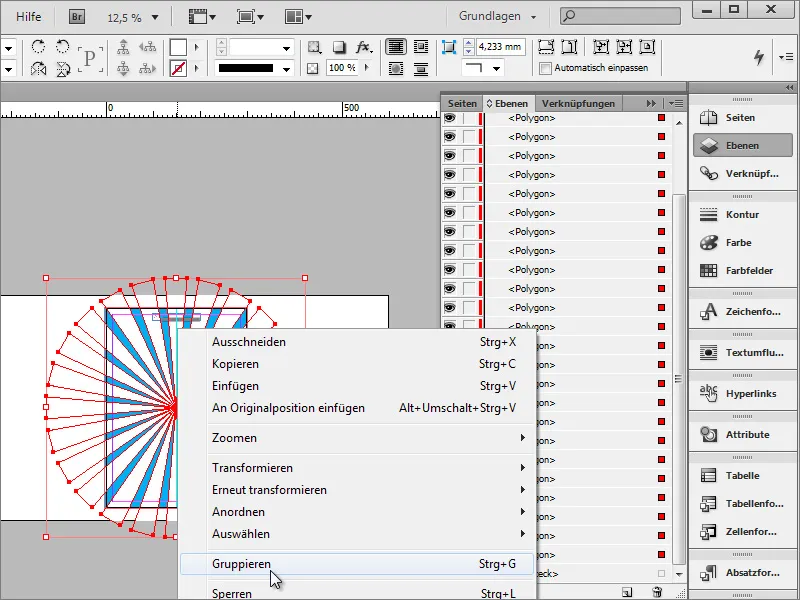This screenshot has height=600, width=800.
Task: Fit content proportionally icon
Action: click(x=569, y=47)
